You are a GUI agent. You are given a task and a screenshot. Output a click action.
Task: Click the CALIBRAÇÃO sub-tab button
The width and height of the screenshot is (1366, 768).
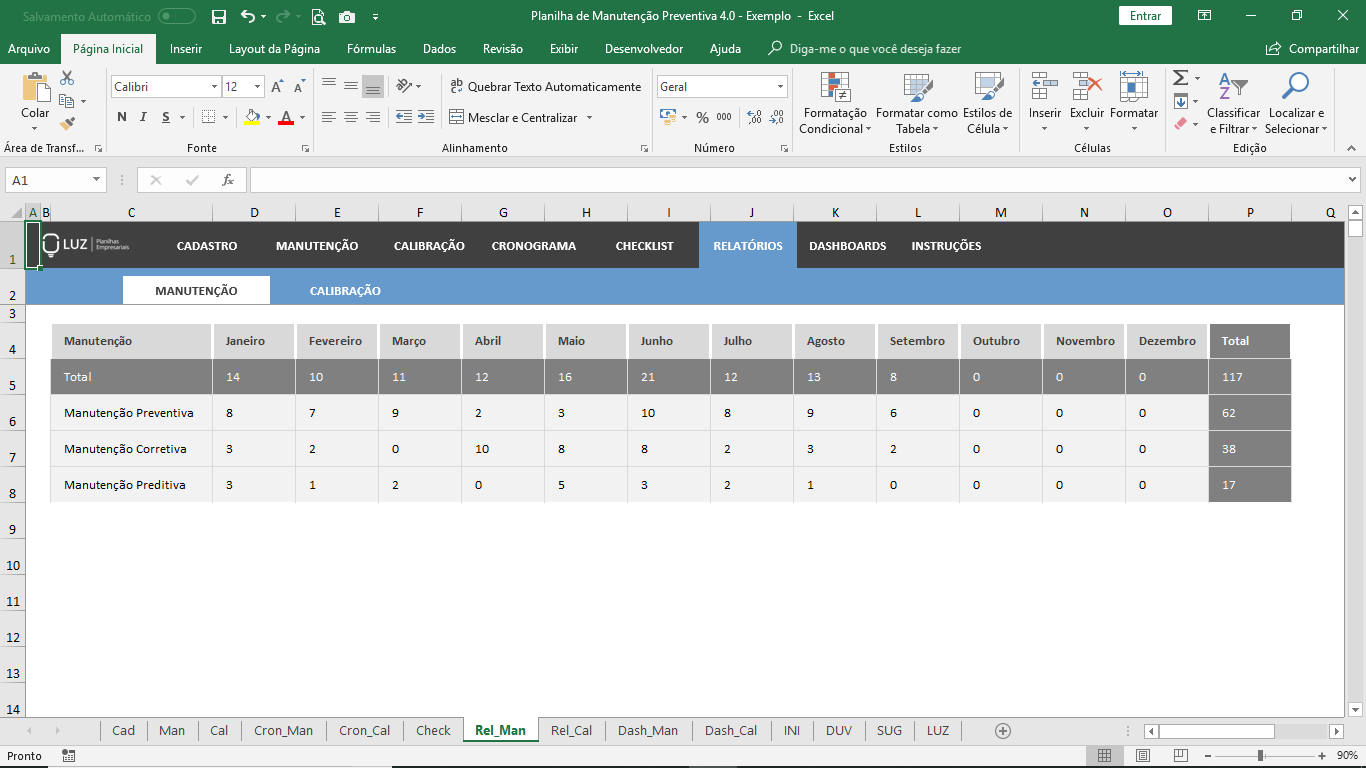coord(345,291)
